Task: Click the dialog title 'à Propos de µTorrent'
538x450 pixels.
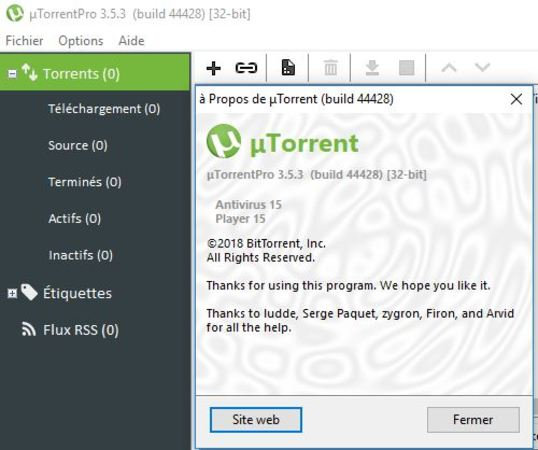Action: click(x=296, y=99)
